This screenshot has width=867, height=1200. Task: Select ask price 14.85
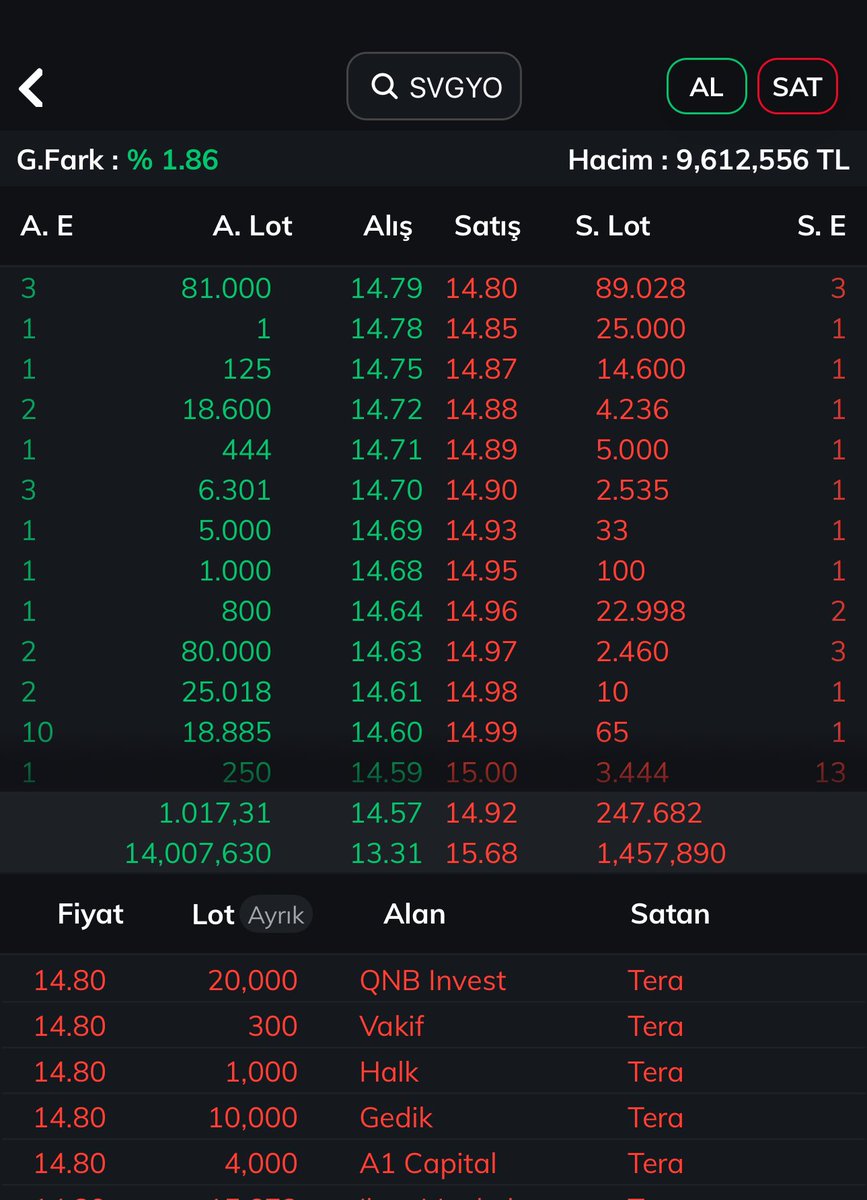point(482,329)
